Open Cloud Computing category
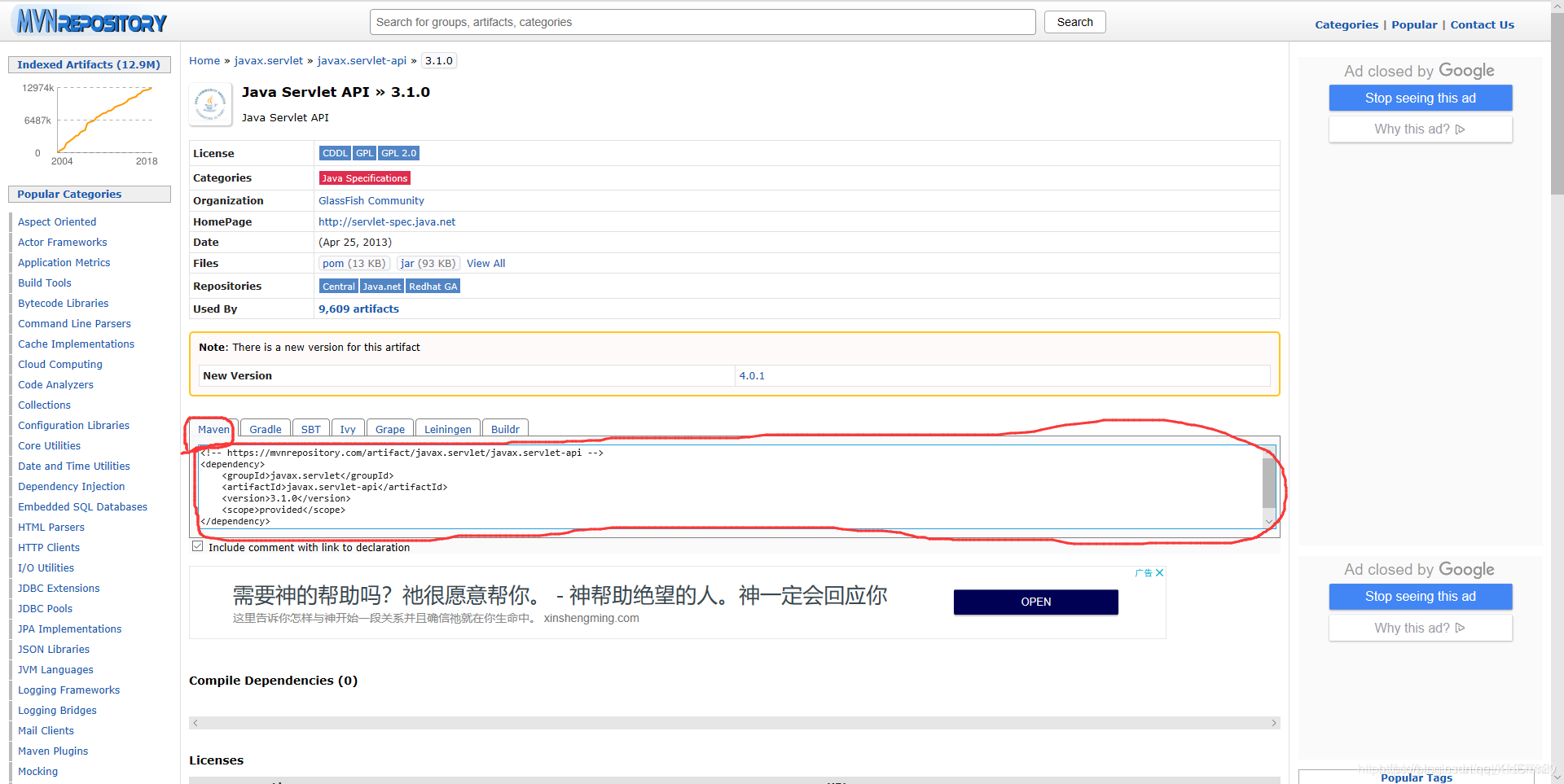Screen dimensions: 1564x784 pos(60,364)
